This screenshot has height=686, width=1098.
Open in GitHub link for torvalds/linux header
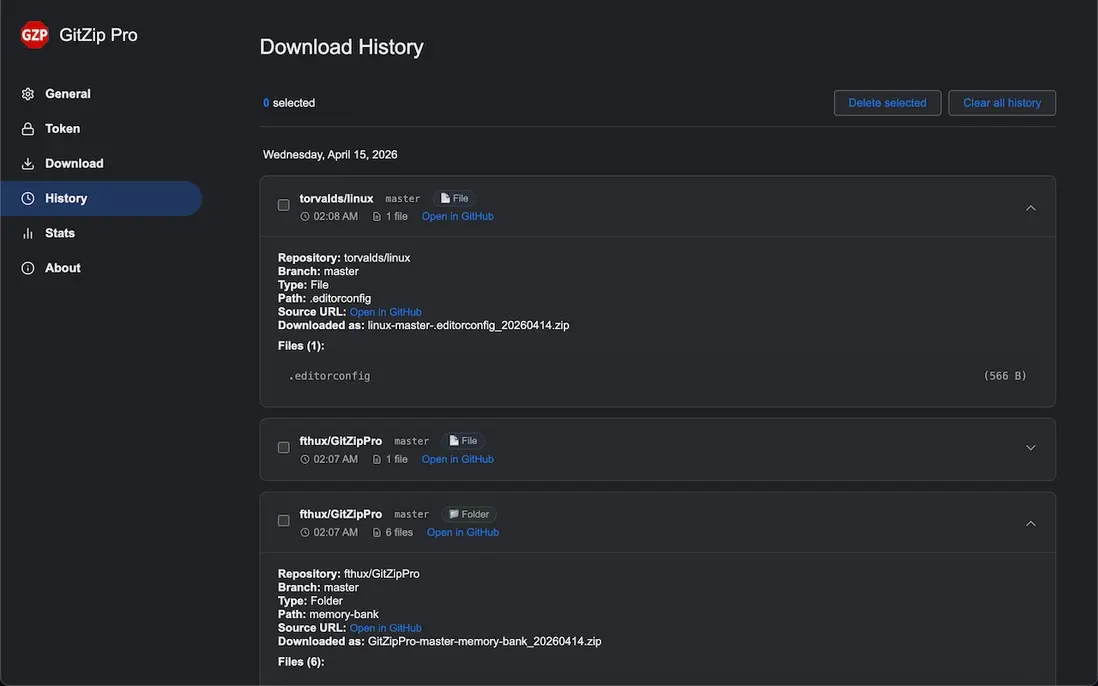(457, 217)
